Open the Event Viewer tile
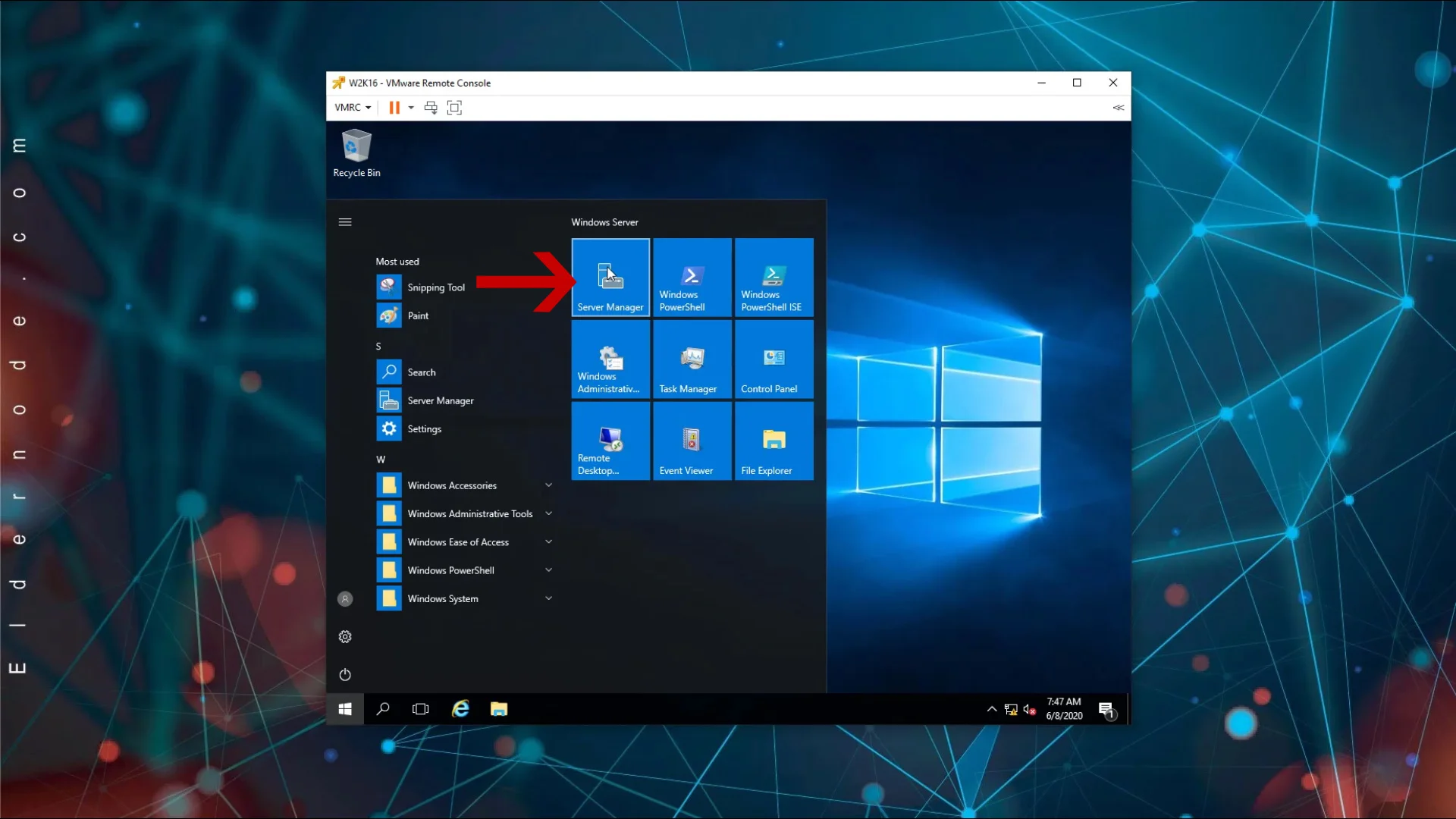This screenshot has width=1456, height=819. point(692,441)
